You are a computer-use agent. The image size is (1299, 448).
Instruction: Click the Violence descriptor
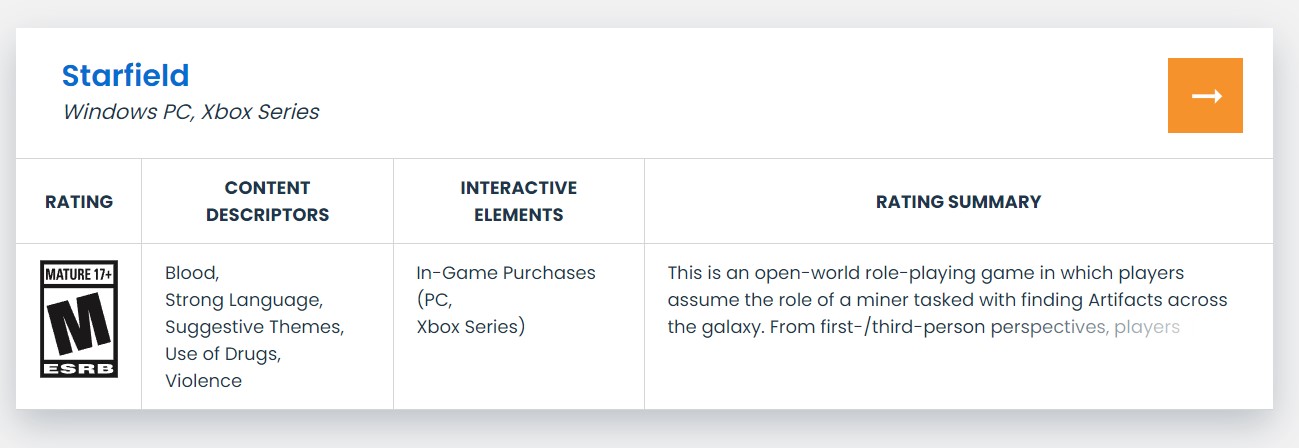[203, 381]
